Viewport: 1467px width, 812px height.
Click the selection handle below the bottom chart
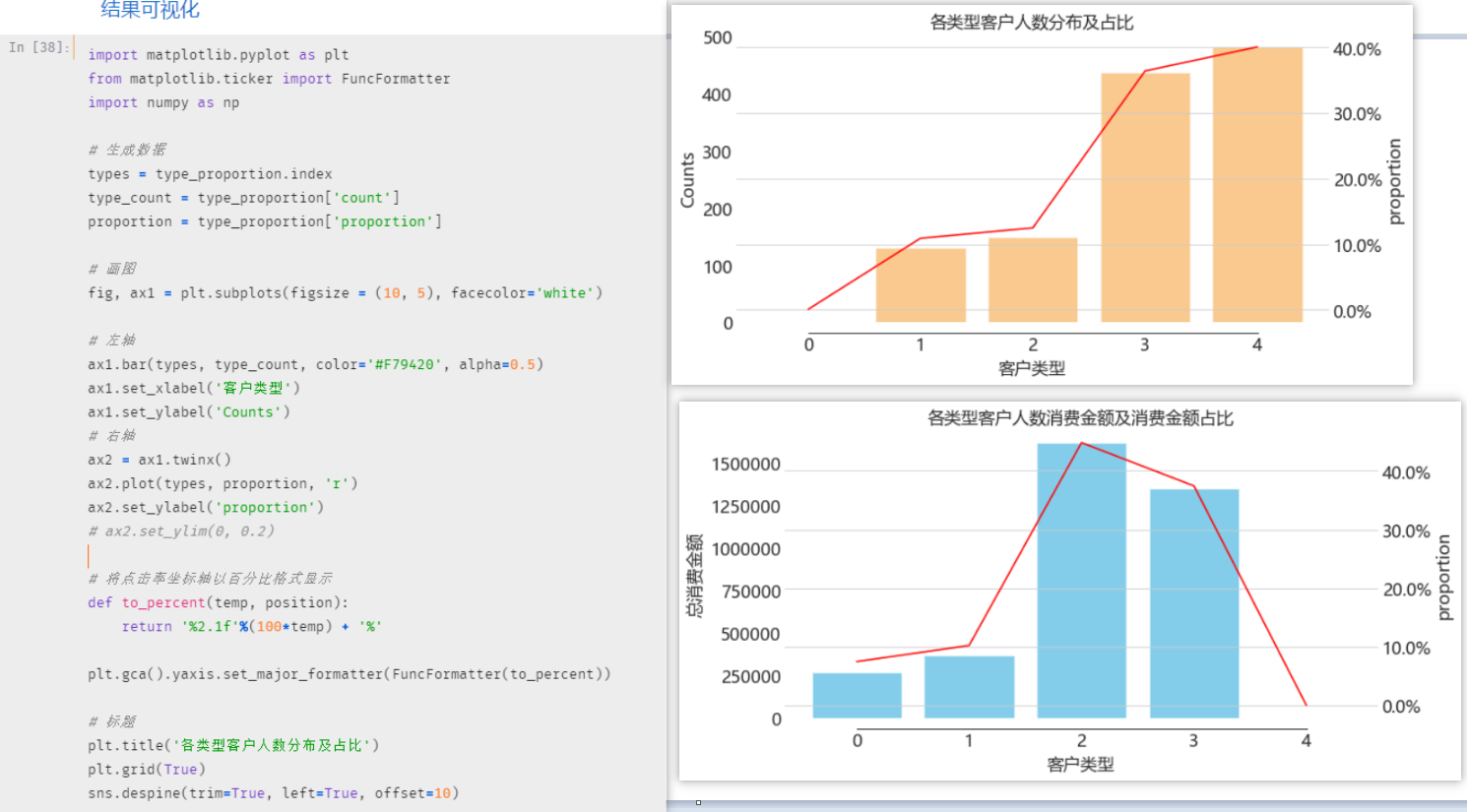[x=700, y=804]
